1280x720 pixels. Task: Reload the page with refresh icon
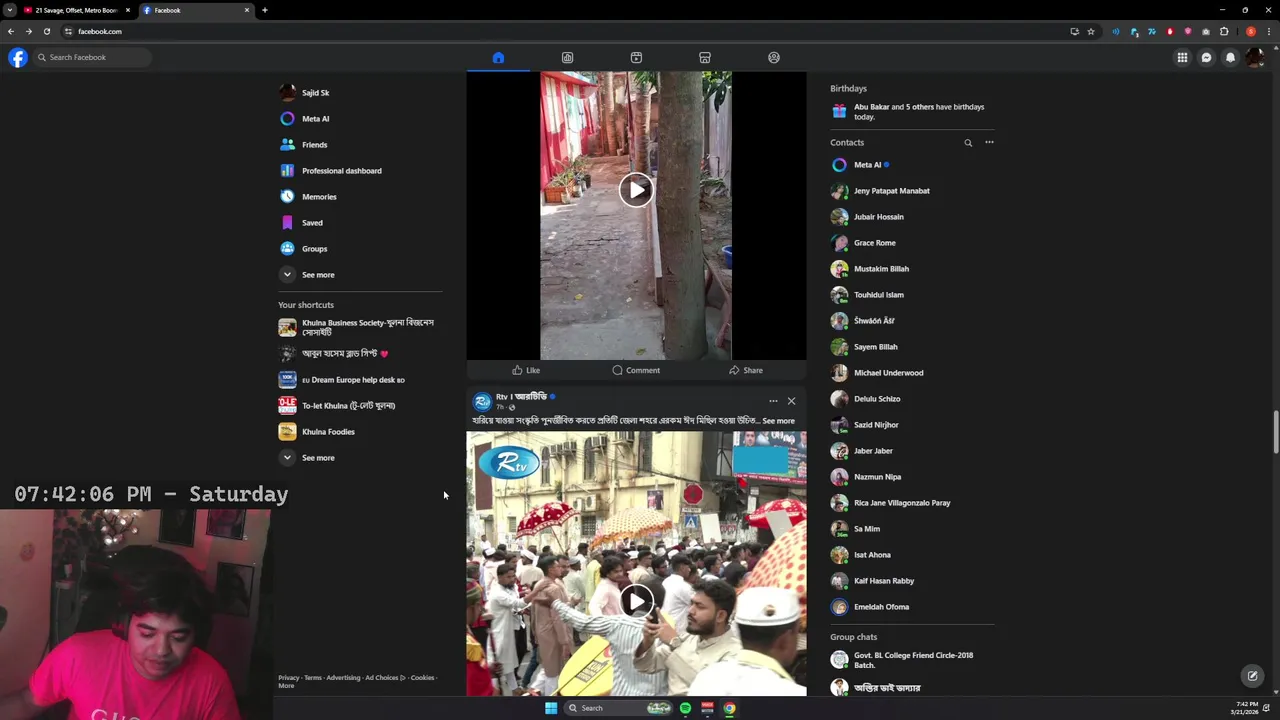click(46, 31)
